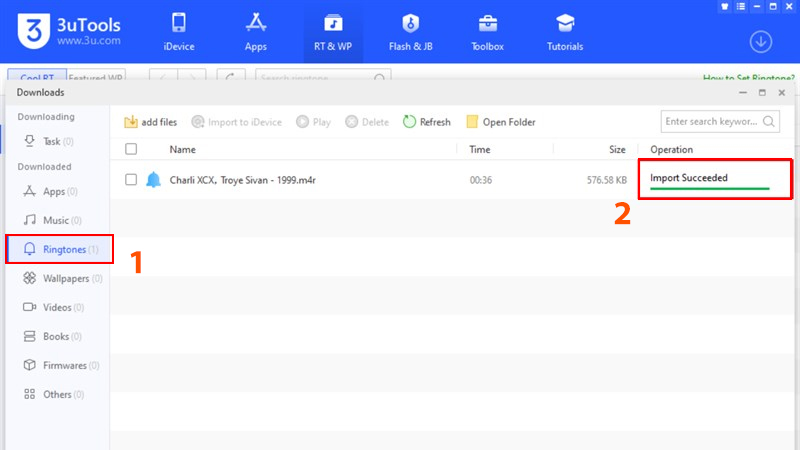Refresh the downloads list

427,122
